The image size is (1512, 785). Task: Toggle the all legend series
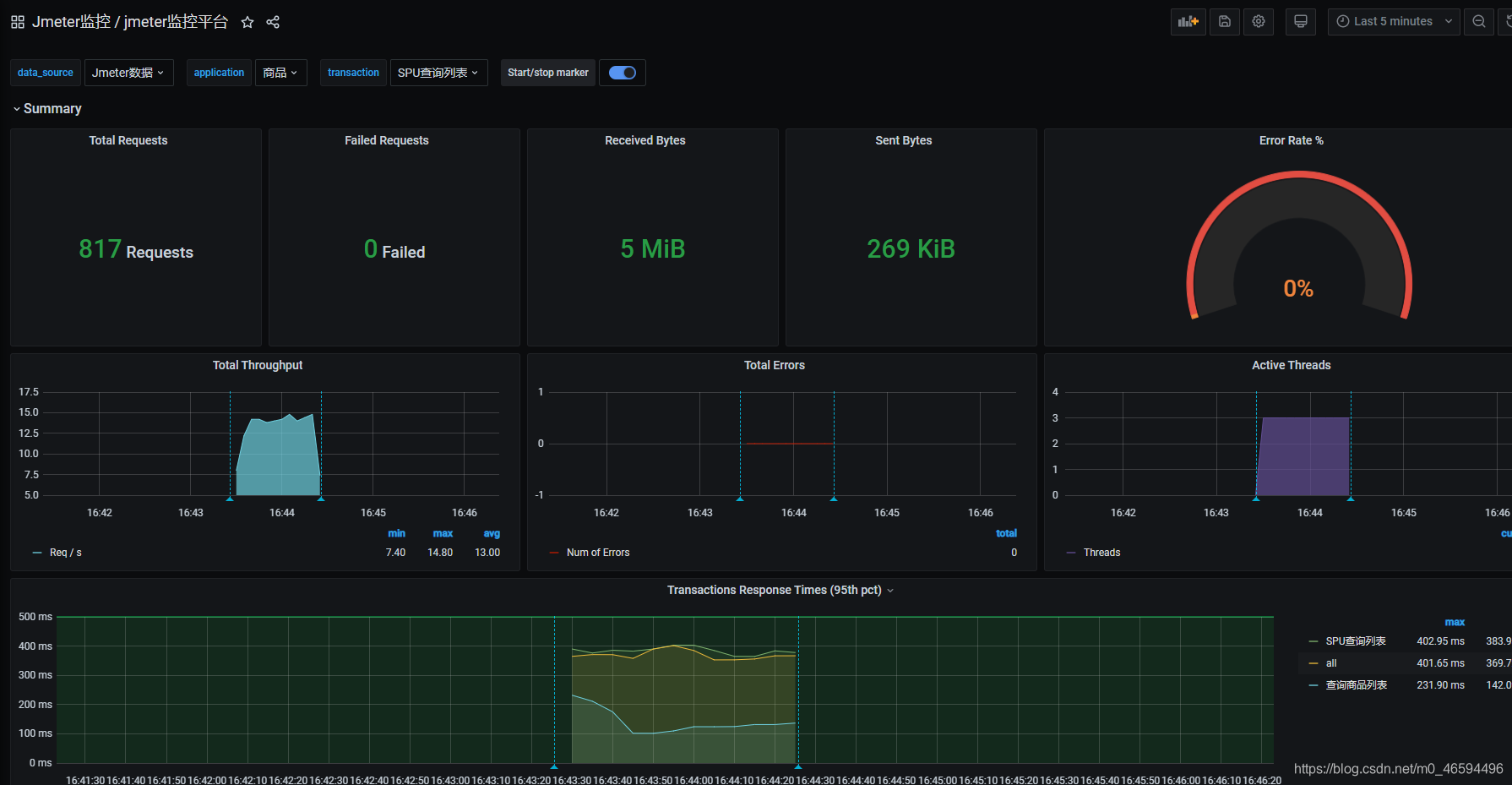[x=1331, y=663]
